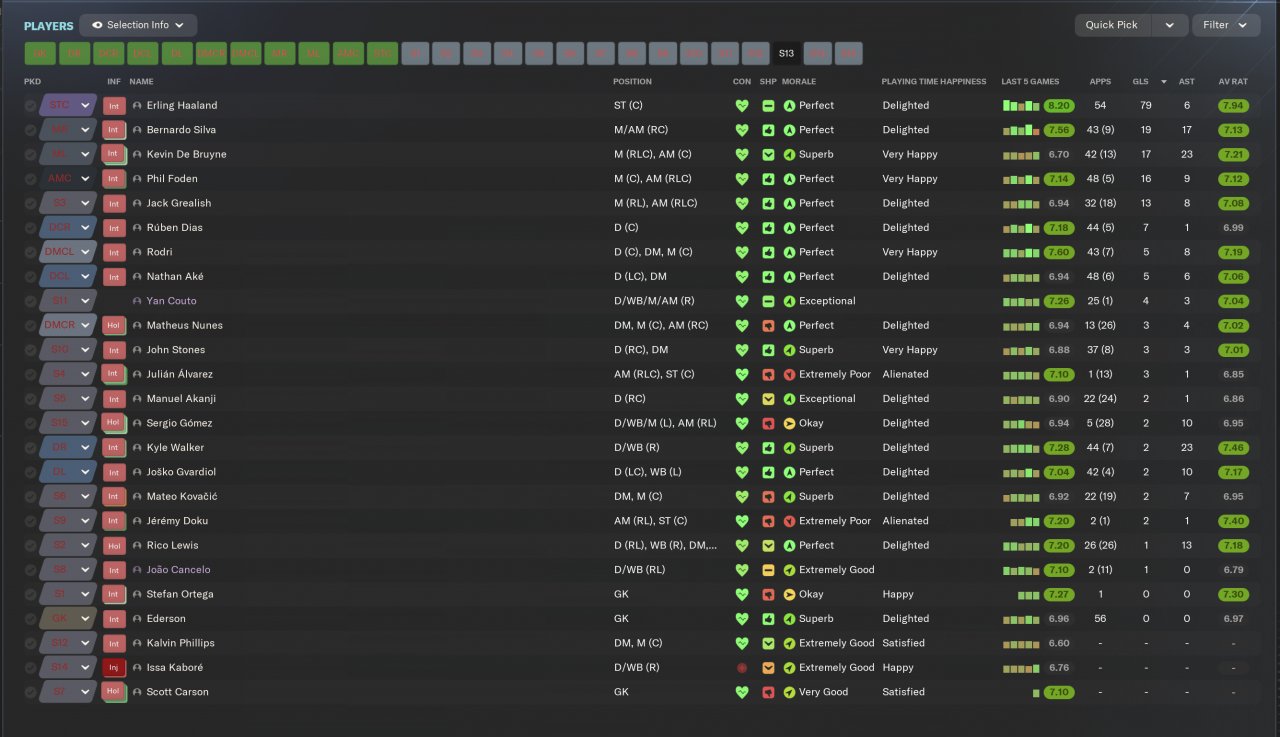Screen dimensions: 1280x737
Task: Open the GK position dropdown for Ederson
Action: [x=68, y=619]
